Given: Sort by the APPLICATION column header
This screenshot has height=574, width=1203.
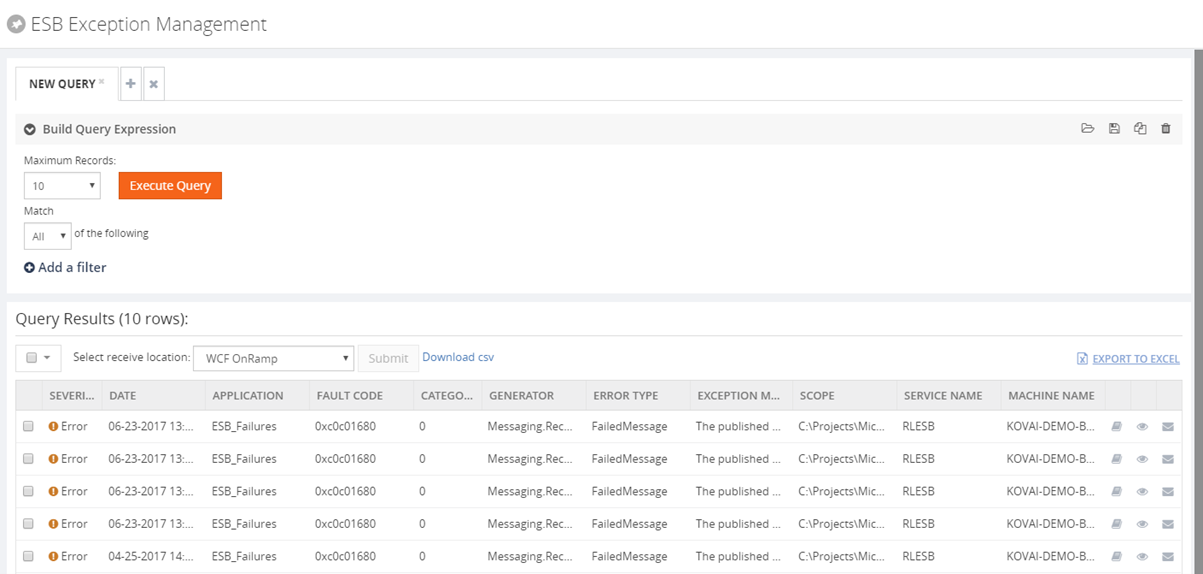Looking at the screenshot, I should pyautogui.click(x=256, y=396).
